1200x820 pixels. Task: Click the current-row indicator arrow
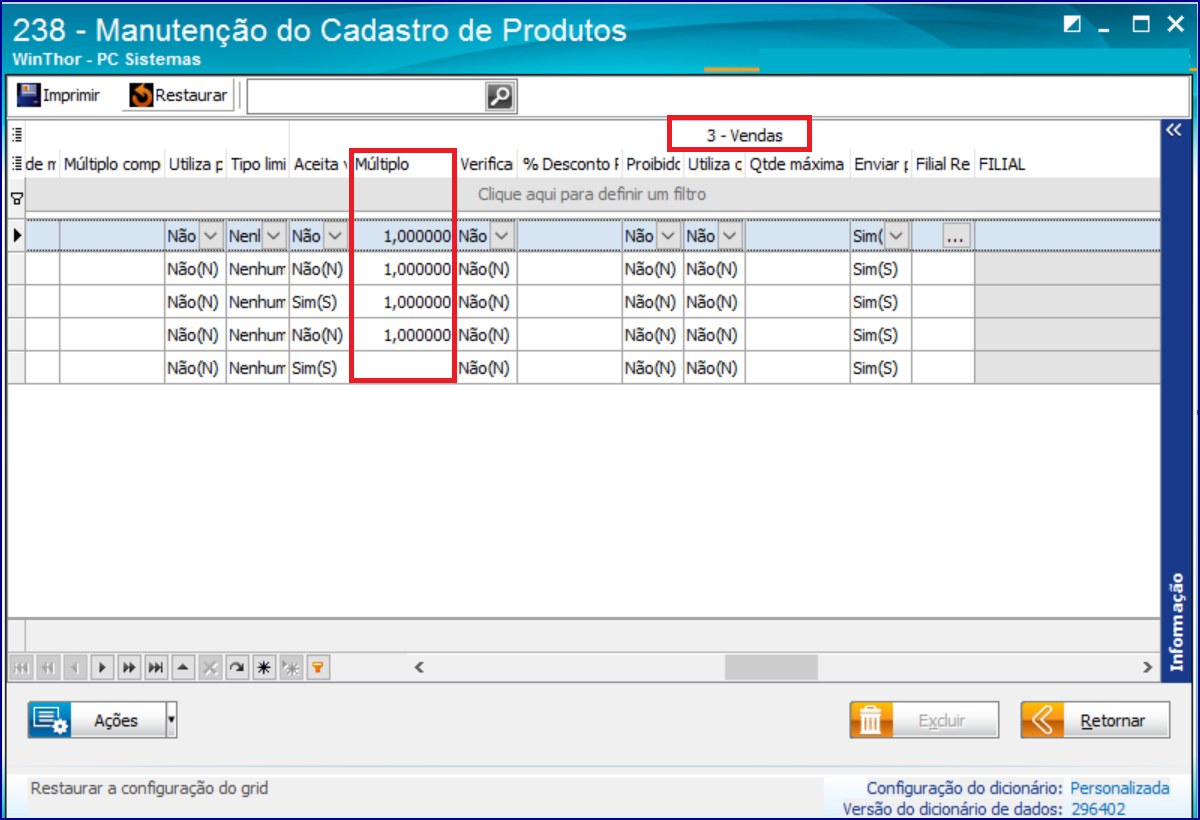point(16,235)
